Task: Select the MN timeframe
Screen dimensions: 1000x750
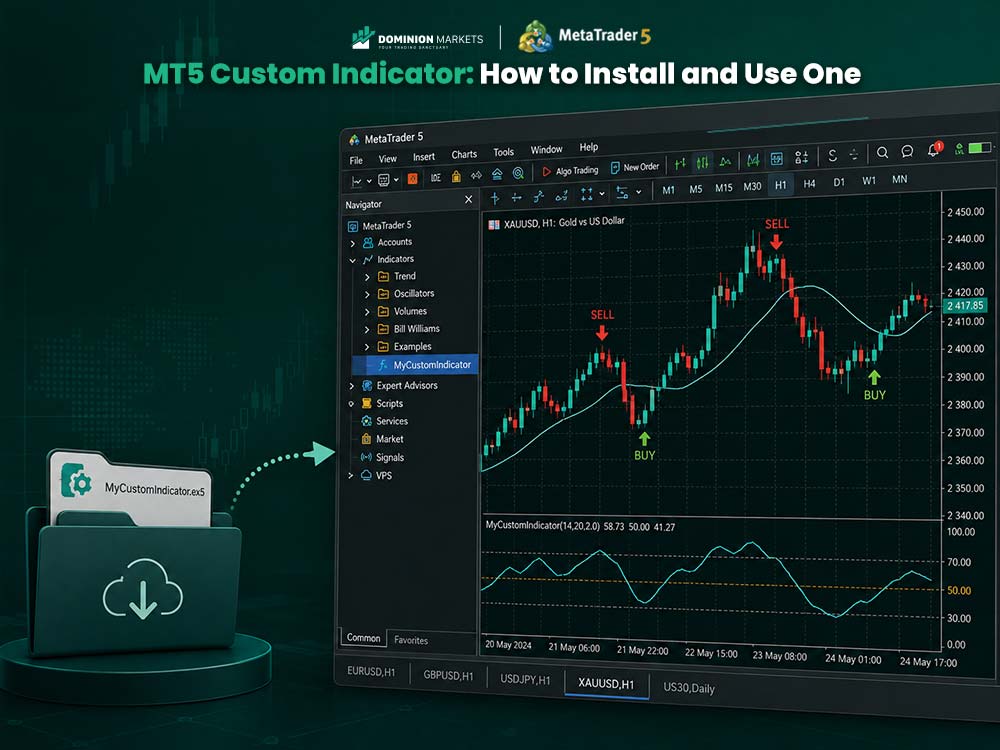Action: [899, 179]
